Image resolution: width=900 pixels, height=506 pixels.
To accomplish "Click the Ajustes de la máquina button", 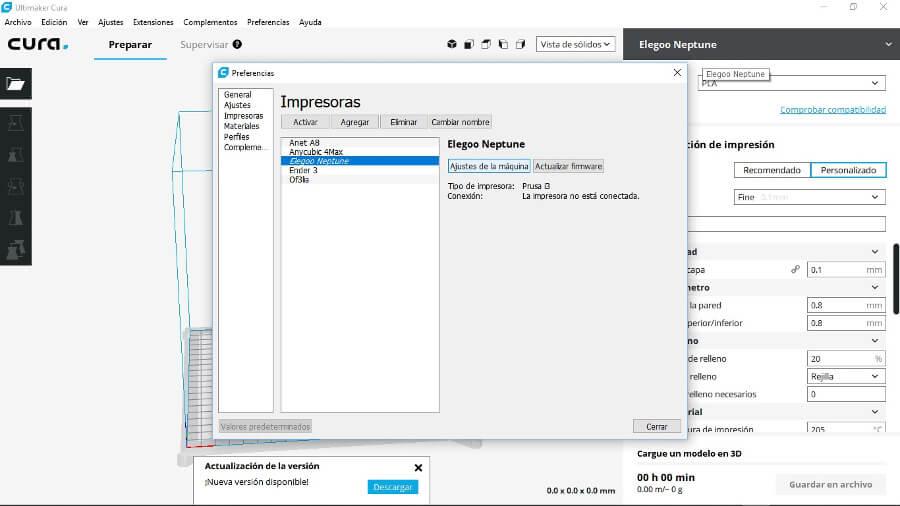I will (x=489, y=166).
